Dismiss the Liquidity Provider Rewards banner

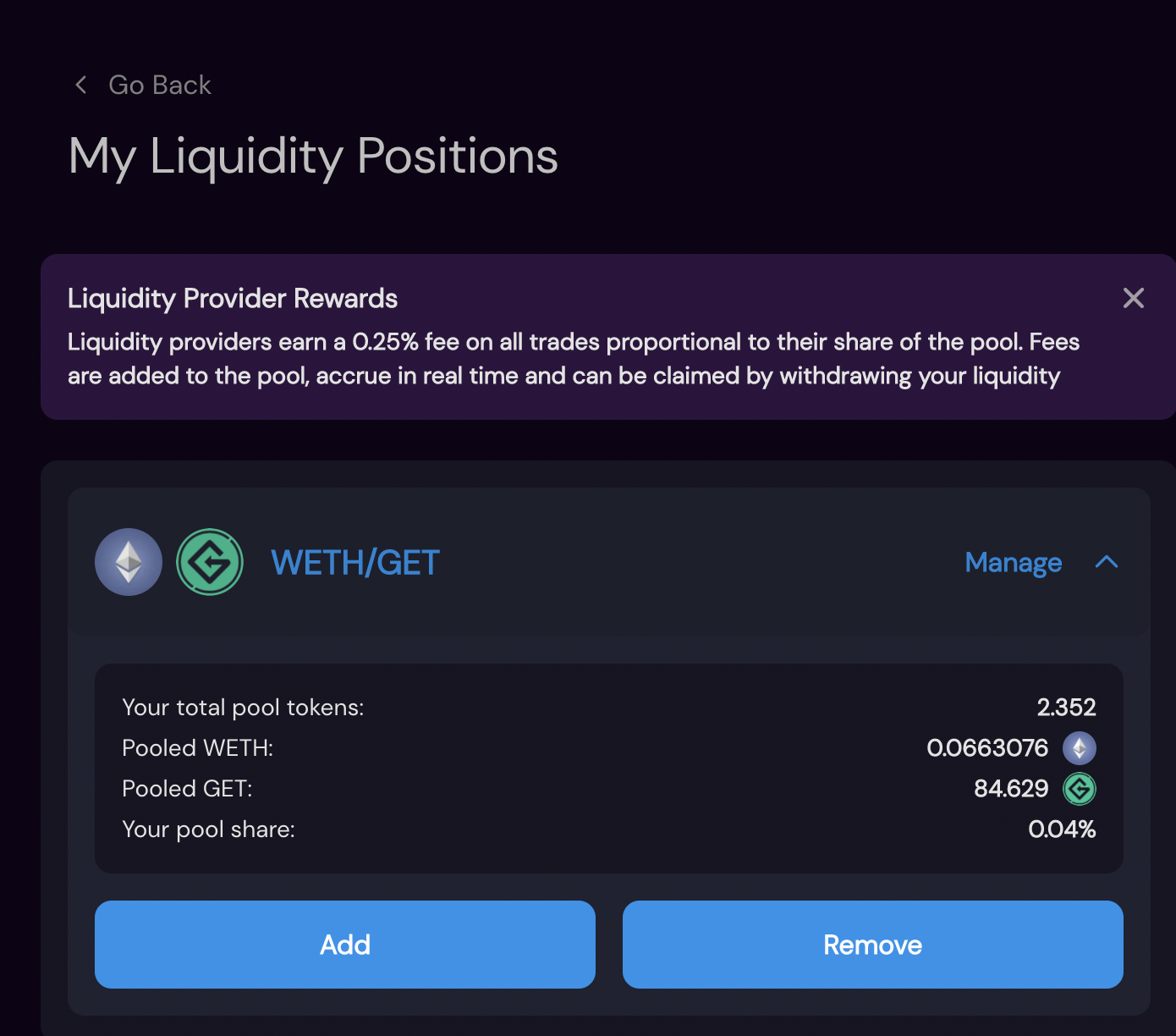coord(1134,298)
